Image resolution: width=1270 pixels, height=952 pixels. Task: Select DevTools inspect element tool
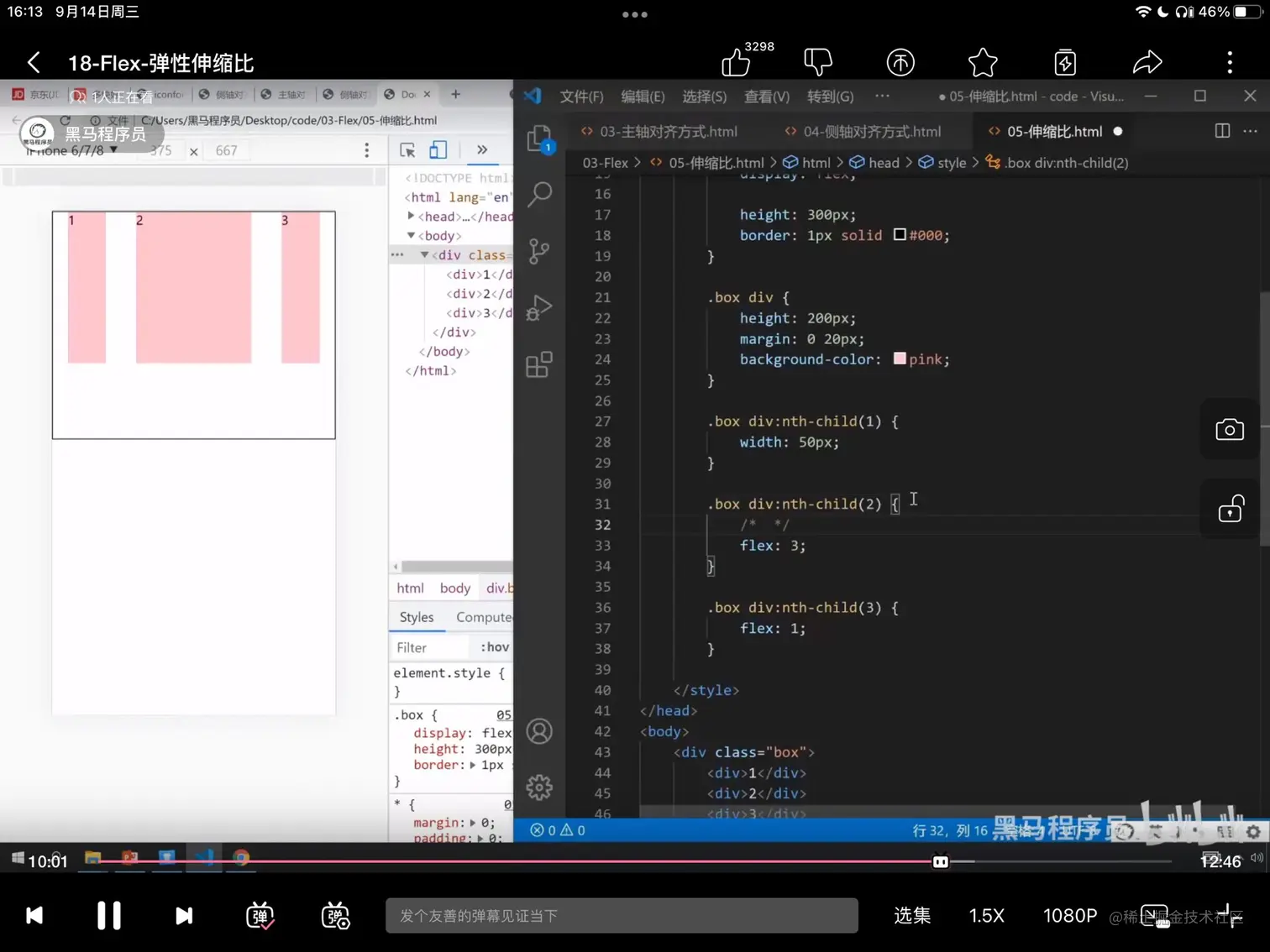[407, 150]
